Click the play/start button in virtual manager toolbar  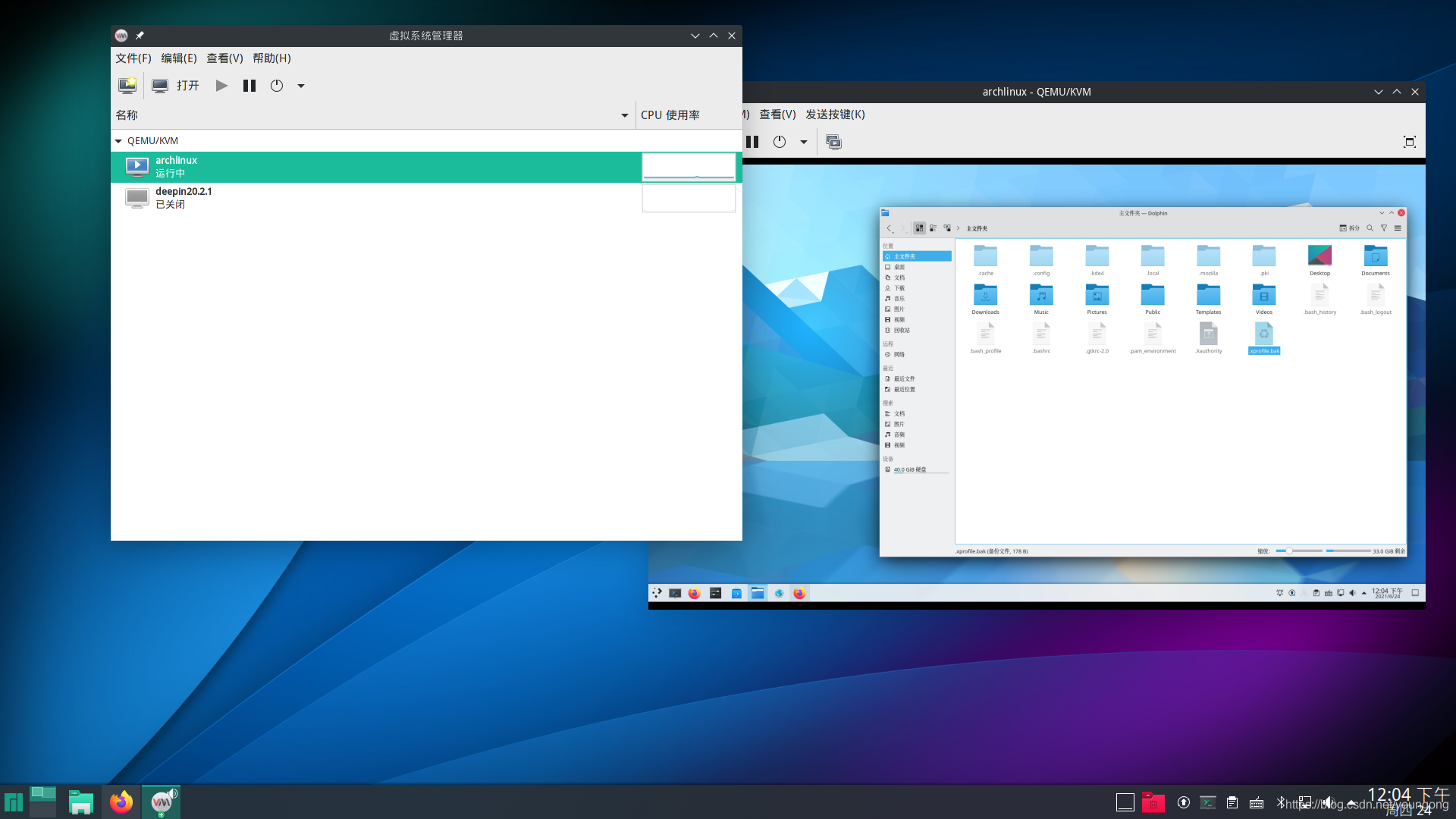point(221,86)
